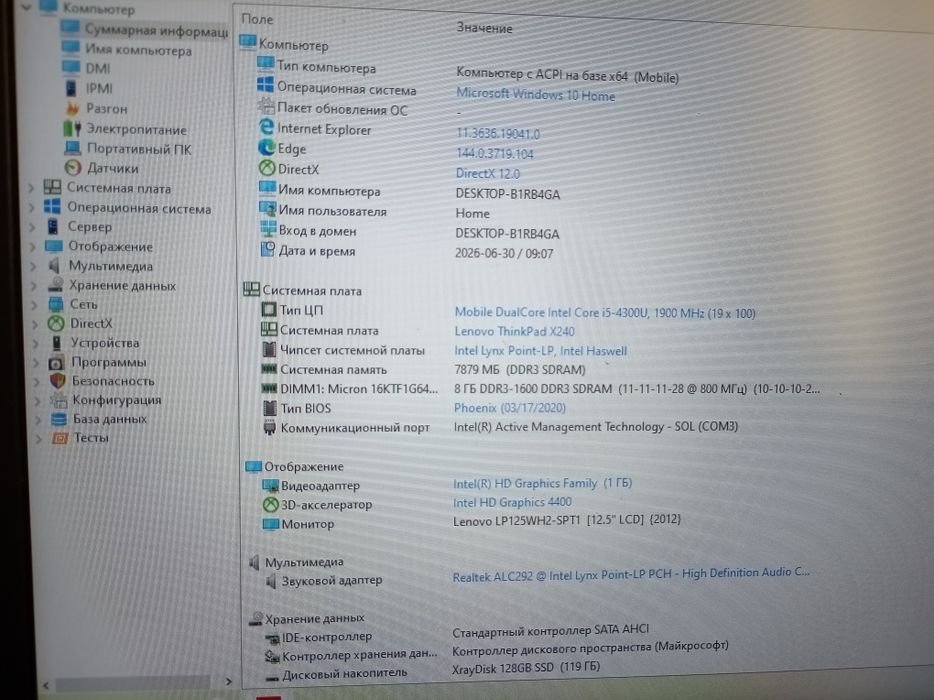
Task: Expand the Сеть tree node
Action: point(35,305)
